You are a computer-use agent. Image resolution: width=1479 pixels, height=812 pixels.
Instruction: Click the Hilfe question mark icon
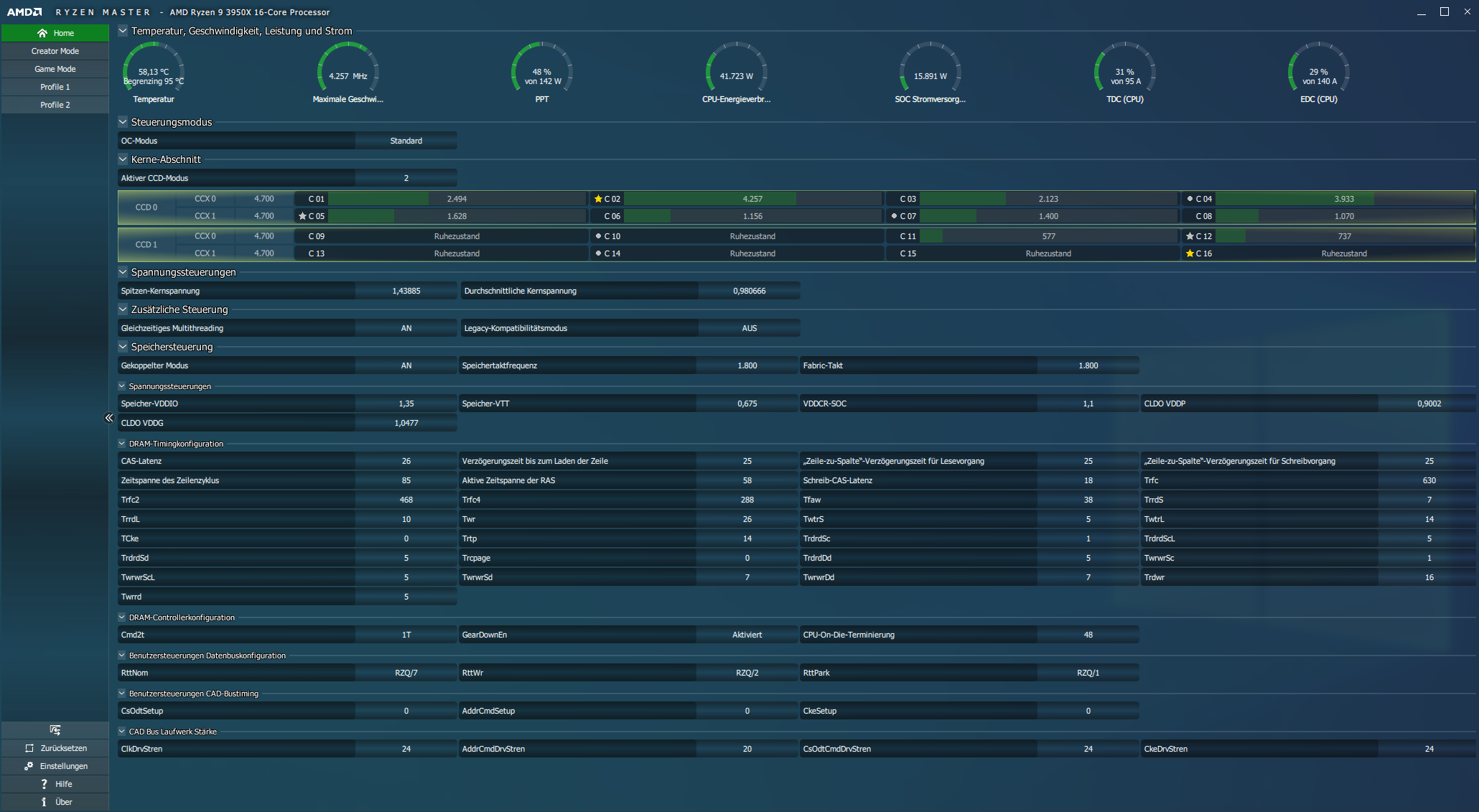coord(45,784)
